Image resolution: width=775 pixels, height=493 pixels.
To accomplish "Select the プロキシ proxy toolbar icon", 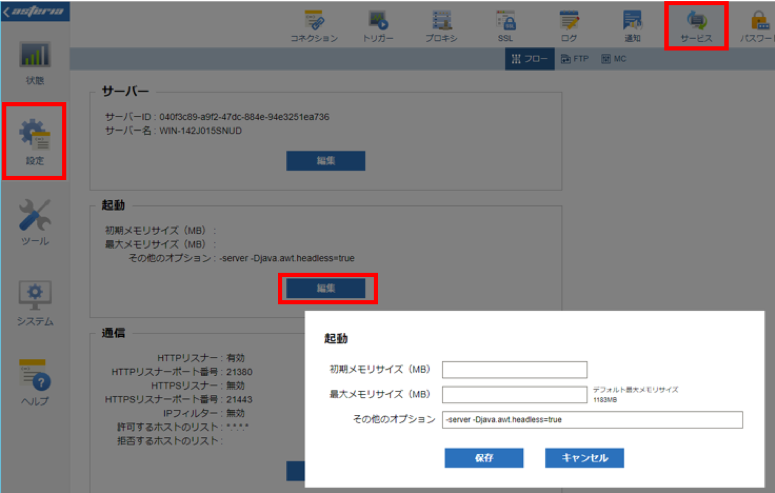I will [x=441, y=26].
